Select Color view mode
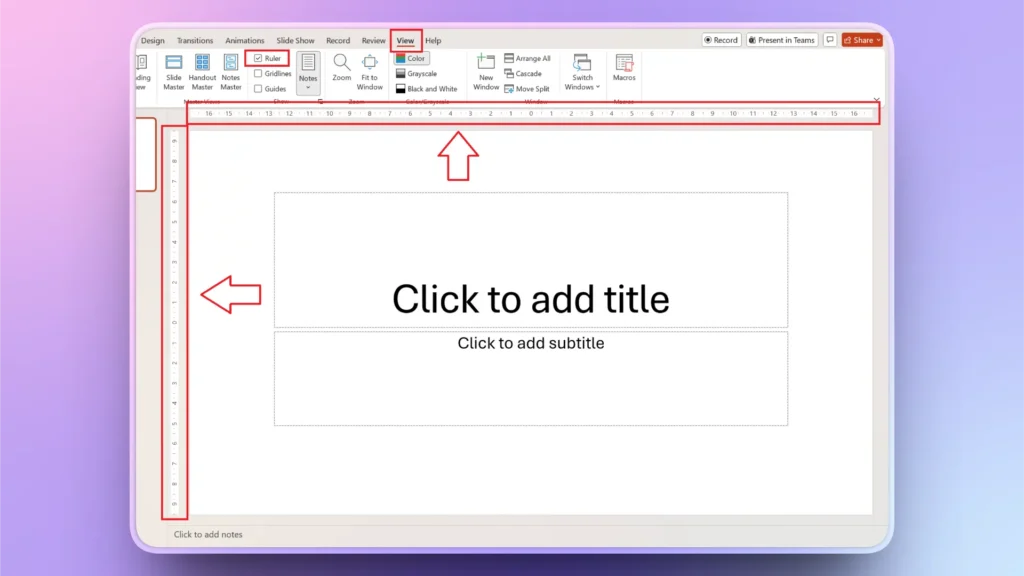This screenshot has width=1024, height=576. click(411, 58)
